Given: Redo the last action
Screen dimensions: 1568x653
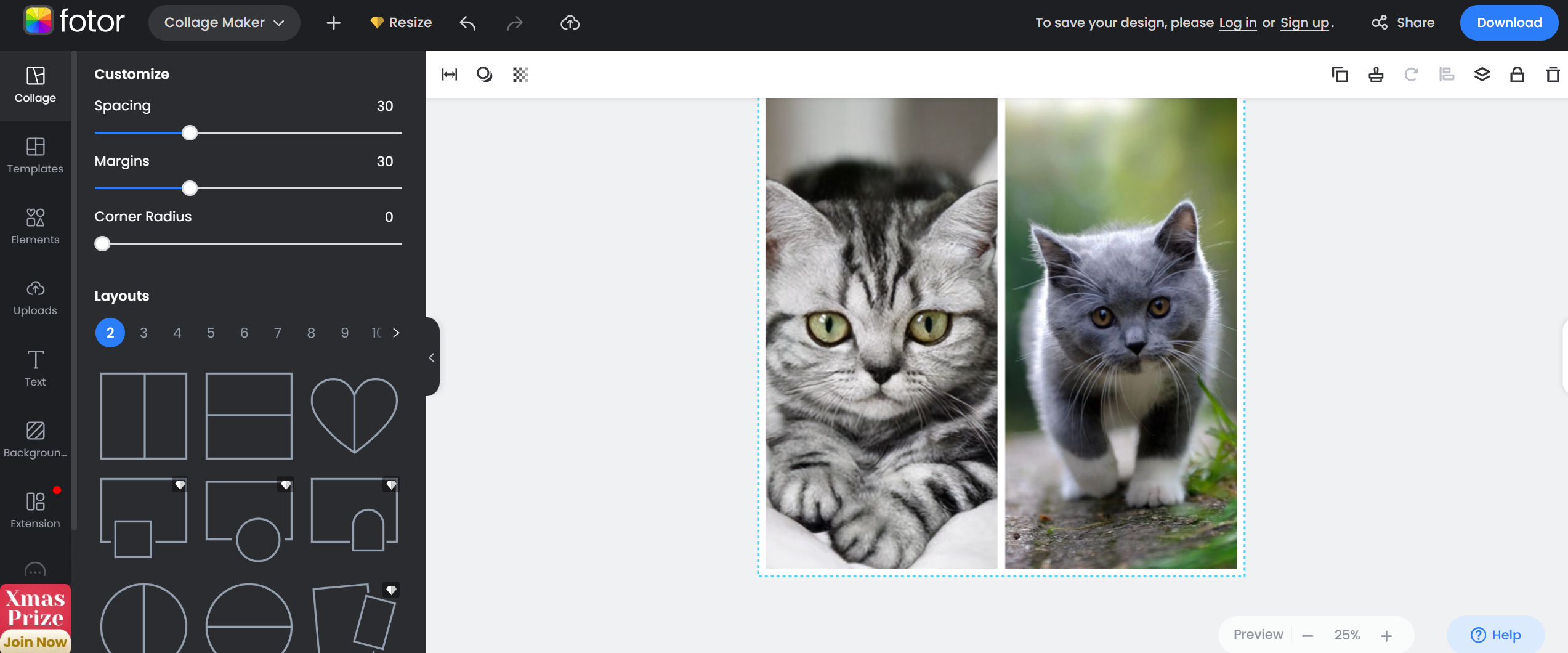Looking at the screenshot, I should [x=515, y=23].
